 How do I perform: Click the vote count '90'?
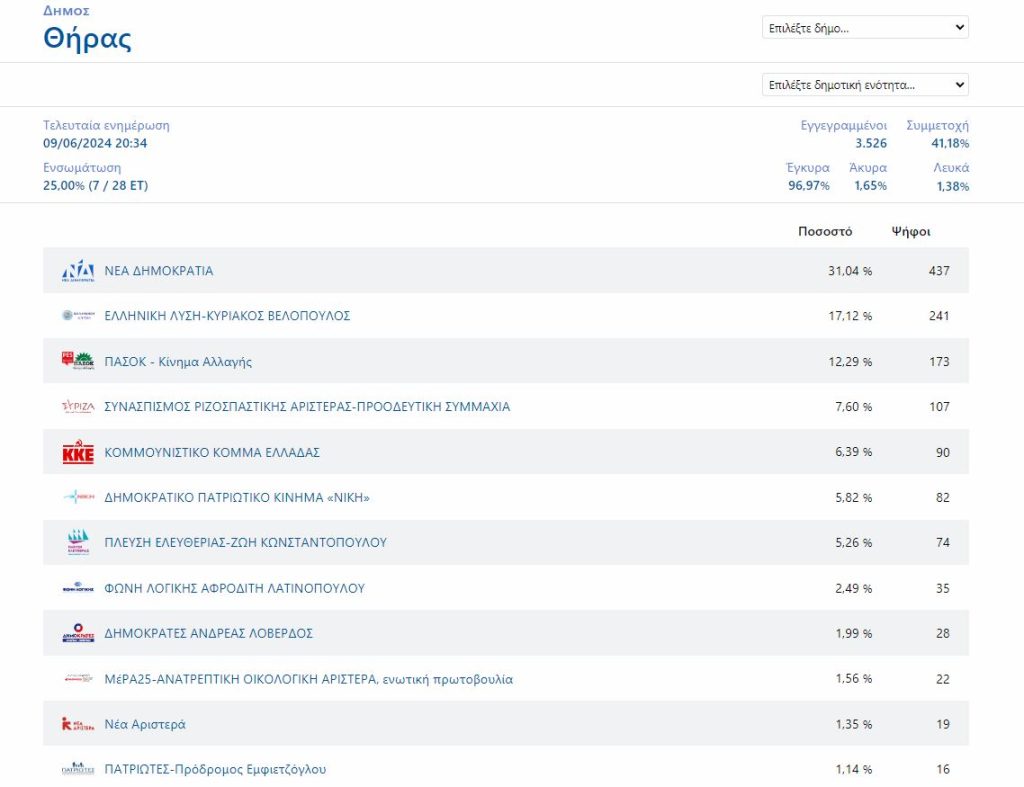coord(943,452)
